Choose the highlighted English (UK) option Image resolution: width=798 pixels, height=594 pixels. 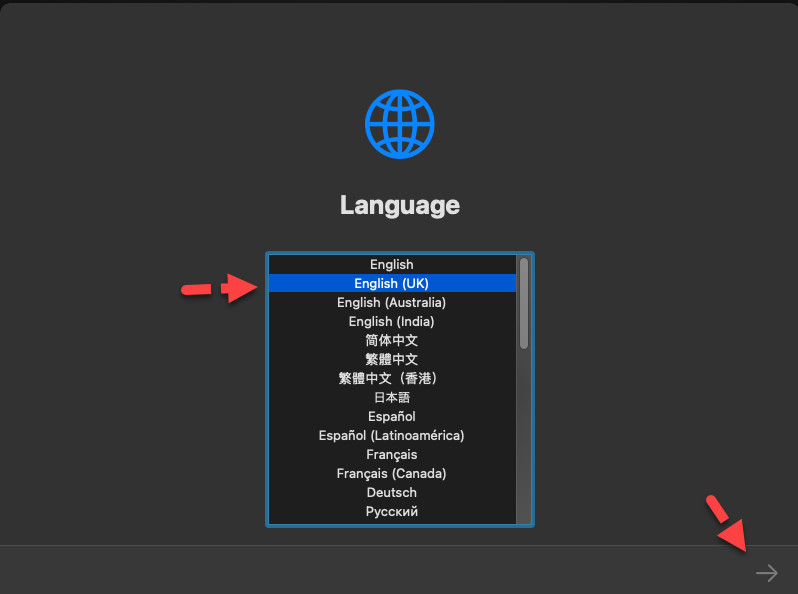point(391,284)
